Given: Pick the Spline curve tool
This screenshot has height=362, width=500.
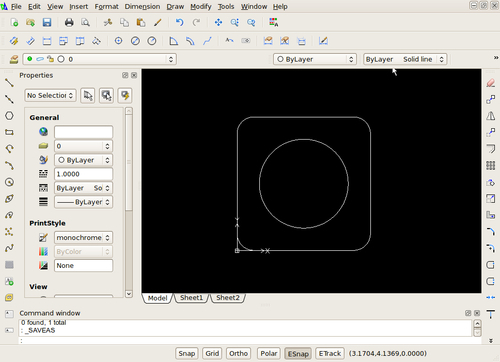Looking at the screenshot, I should (9, 248).
